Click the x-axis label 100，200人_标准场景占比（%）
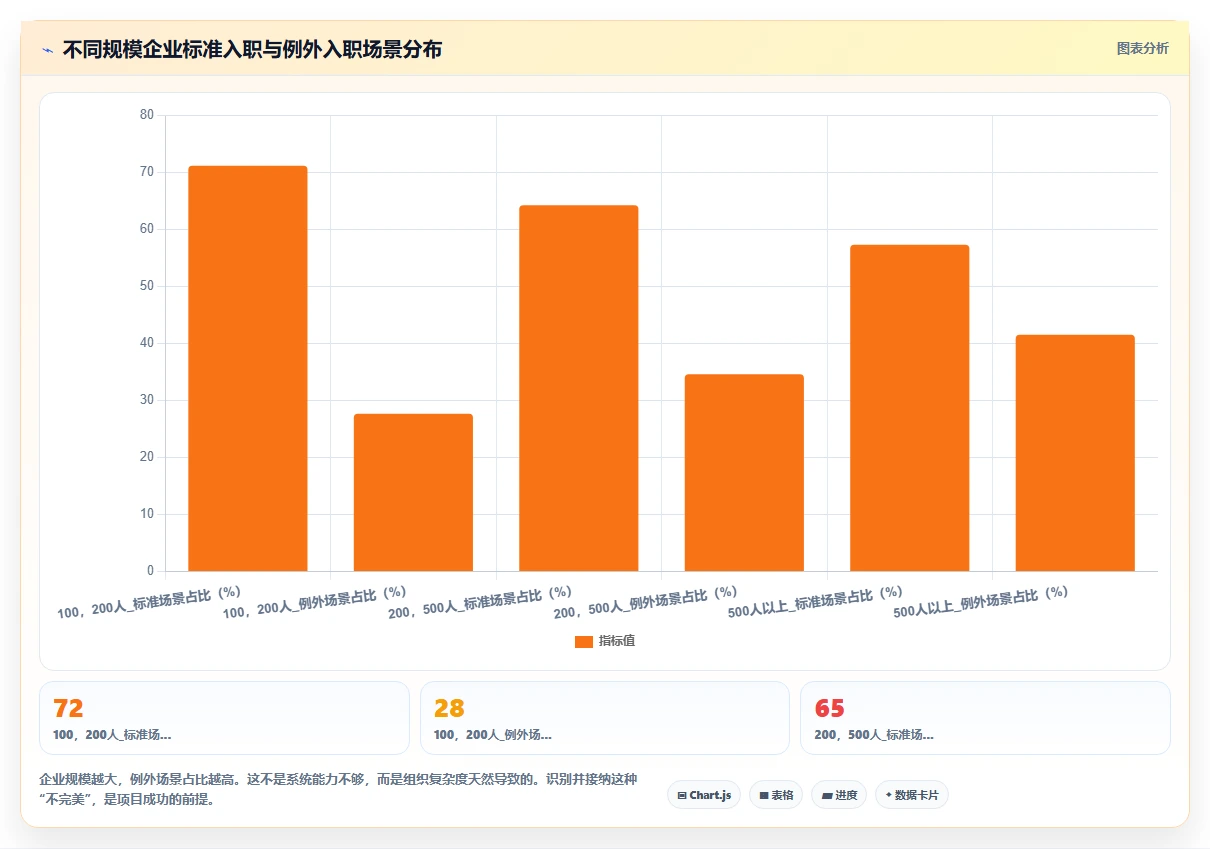The width and height of the screenshot is (1210, 849). tap(150, 602)
